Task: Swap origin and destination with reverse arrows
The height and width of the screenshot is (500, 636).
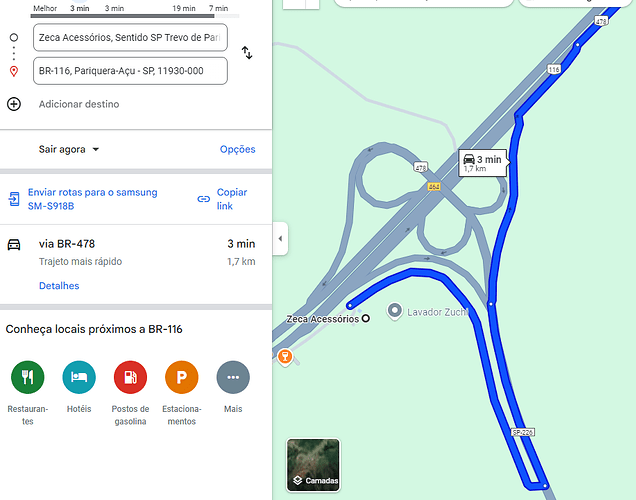Action: [x=247, y=53]
